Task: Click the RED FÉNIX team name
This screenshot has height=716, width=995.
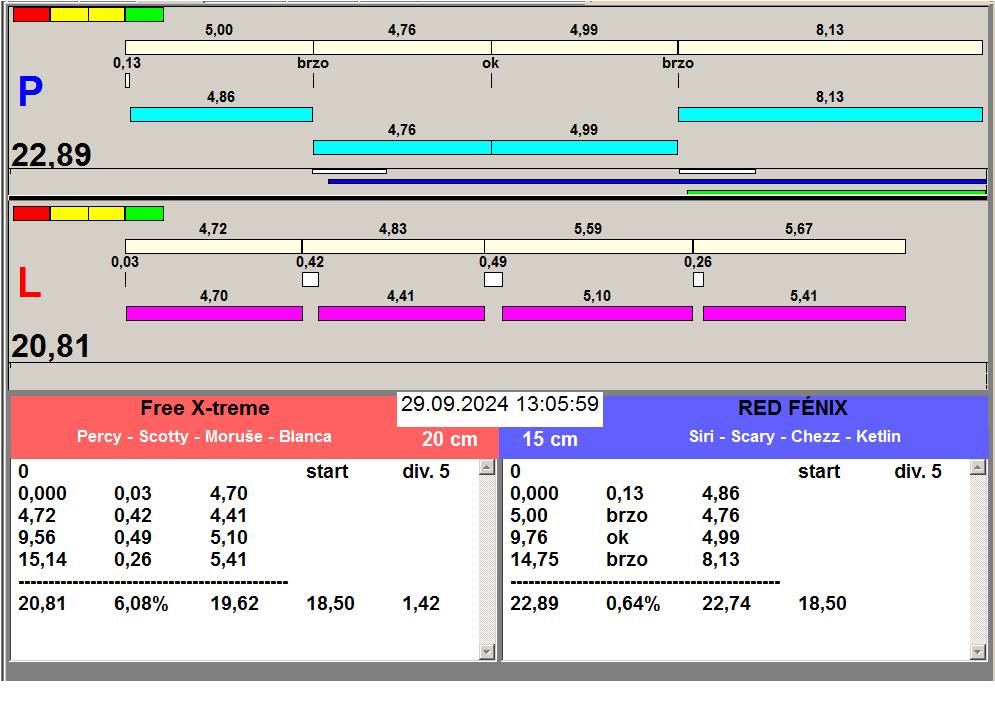Action: pos(793,408)
